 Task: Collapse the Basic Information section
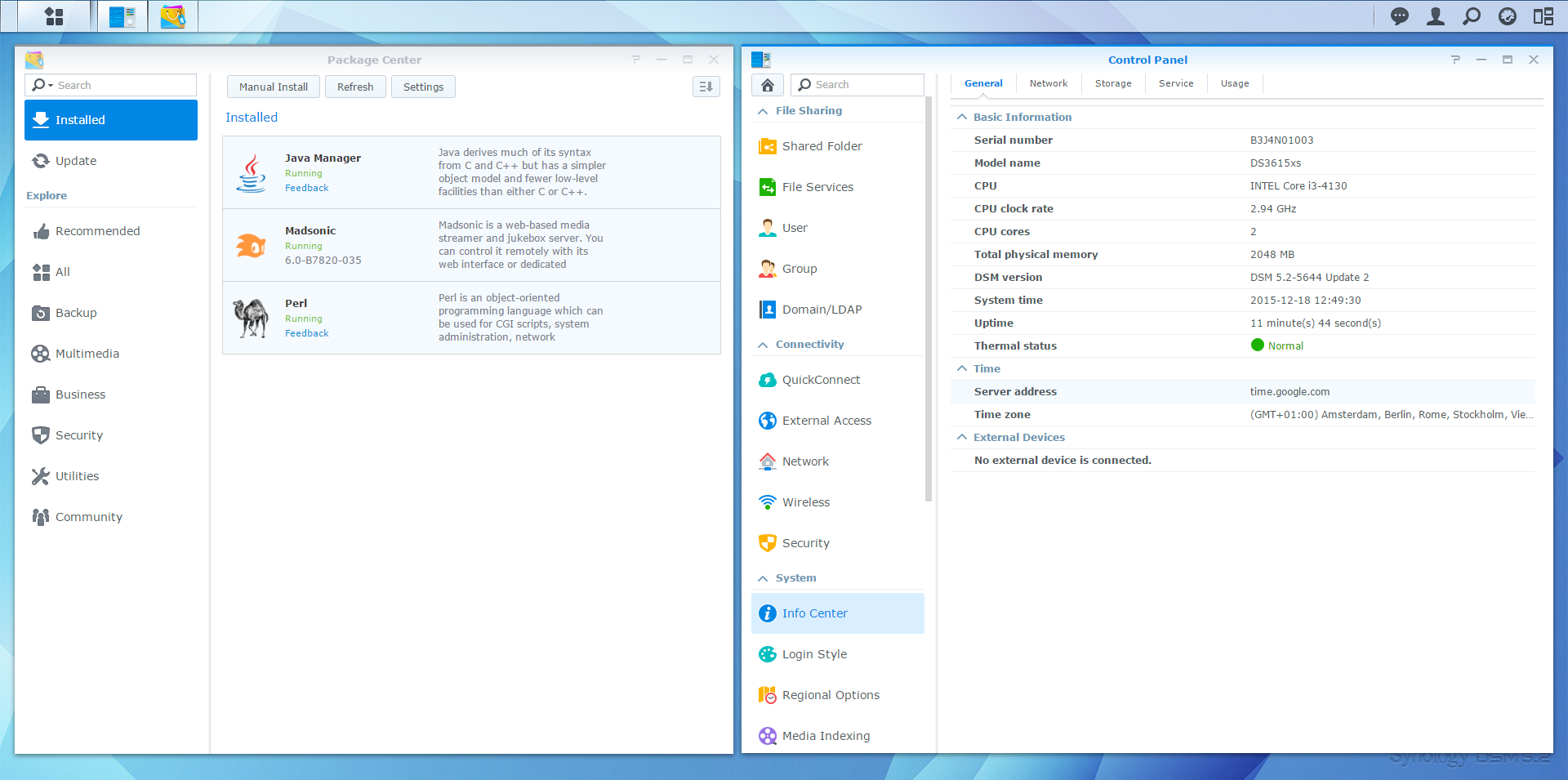tap(962, 118)
